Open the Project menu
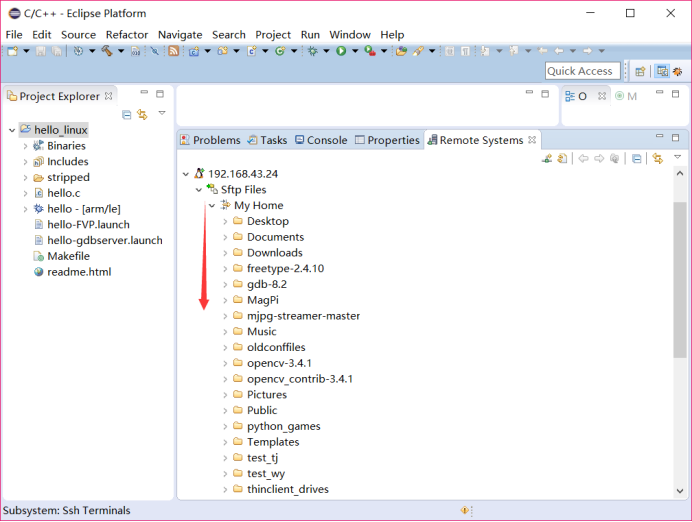The height and width of the screenshot is (522, 692). 273,35
